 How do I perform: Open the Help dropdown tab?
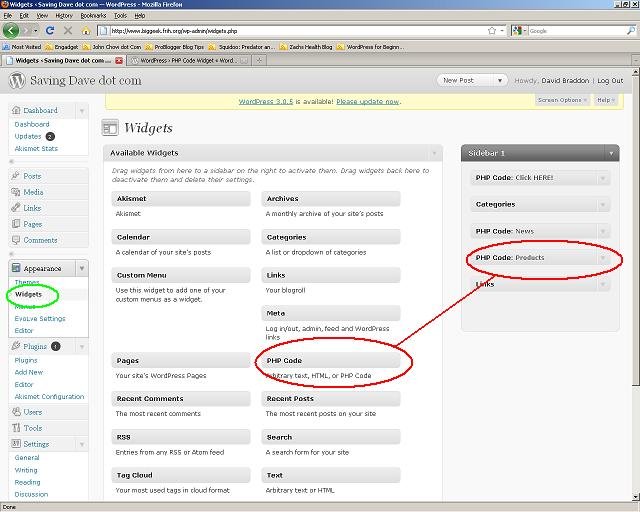(606, 100)
